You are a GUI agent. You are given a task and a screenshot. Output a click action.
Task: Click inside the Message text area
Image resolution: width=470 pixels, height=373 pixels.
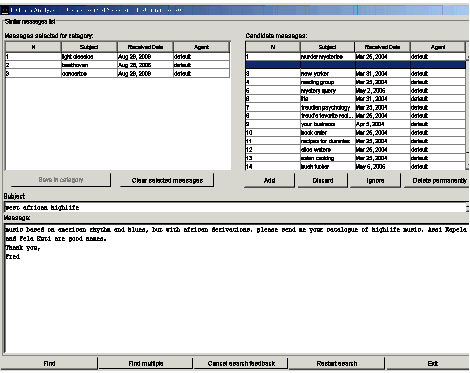tap(237, 288)
